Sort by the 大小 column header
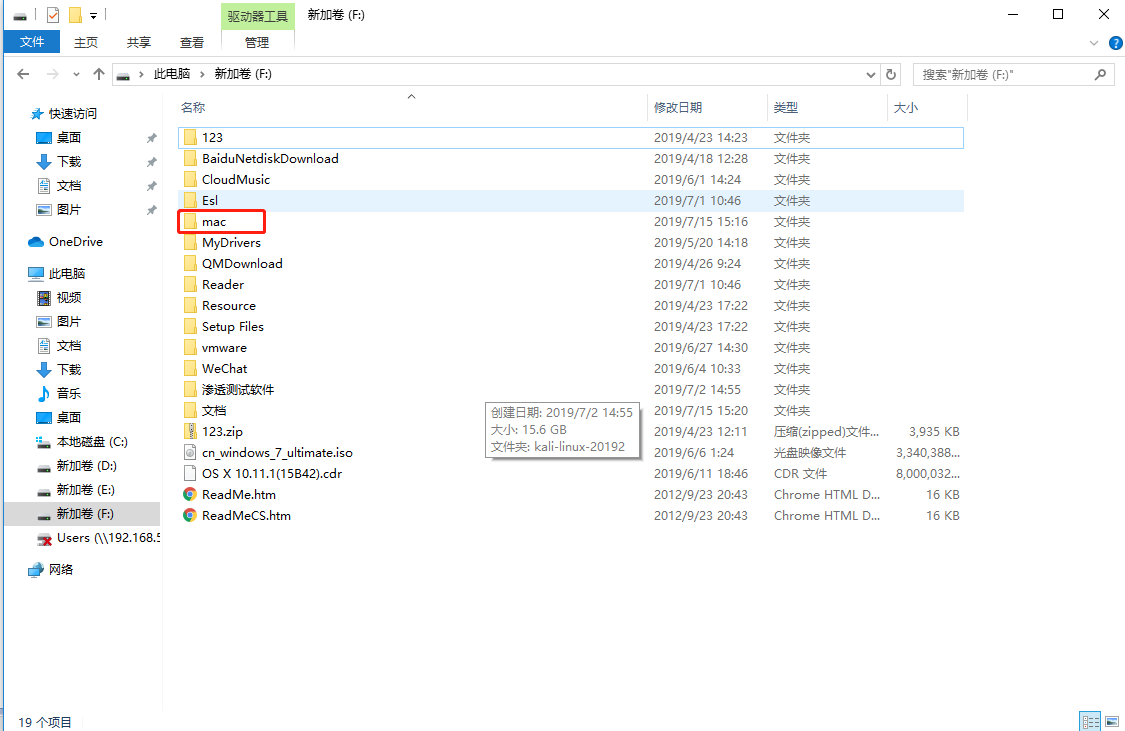 [905, 108]
